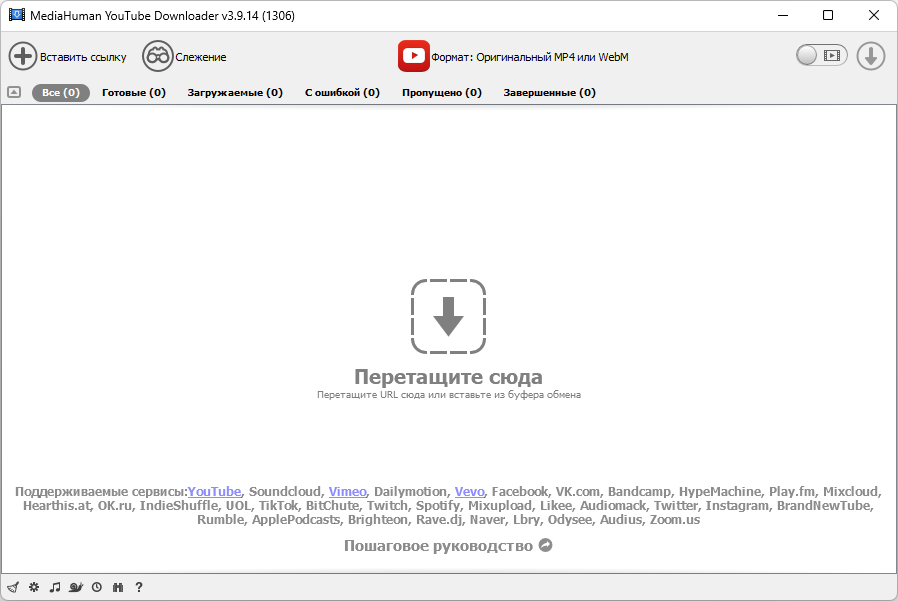Click the TikTok service name
Image resolution: width=898 pixels, height=601 pixels.
(x=278, y=505)
